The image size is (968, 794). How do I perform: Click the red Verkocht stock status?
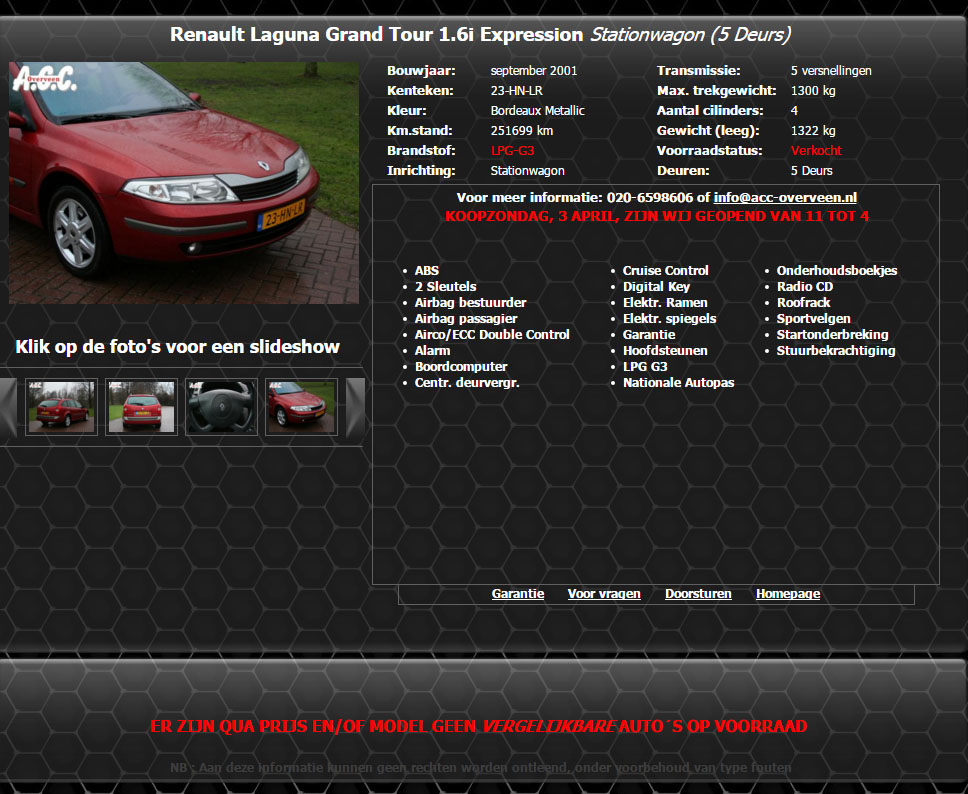(816, 151)
